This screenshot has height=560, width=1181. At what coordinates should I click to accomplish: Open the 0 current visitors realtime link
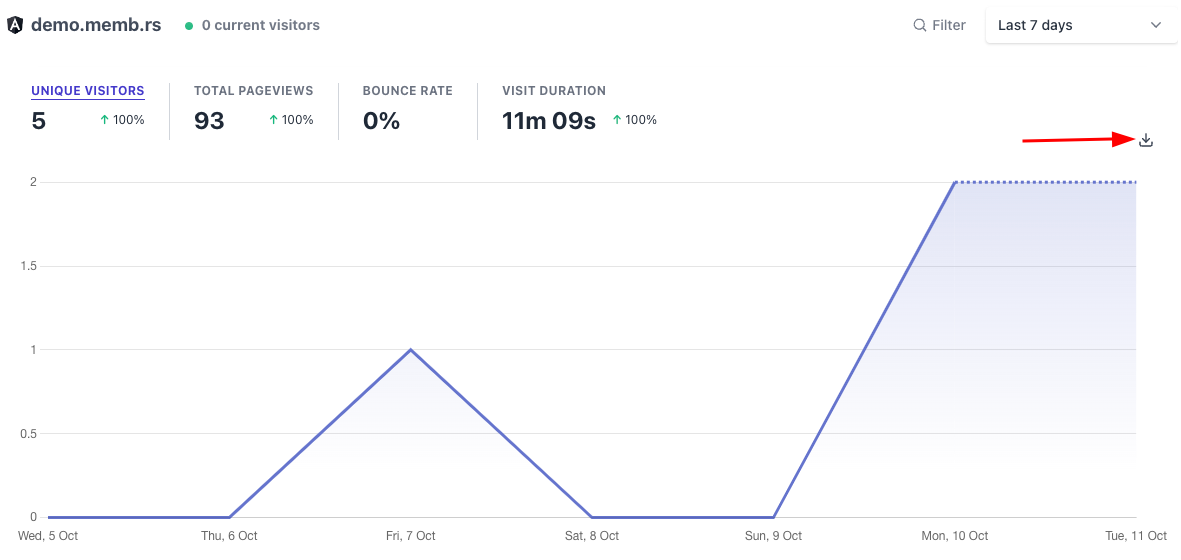point(260,25)
